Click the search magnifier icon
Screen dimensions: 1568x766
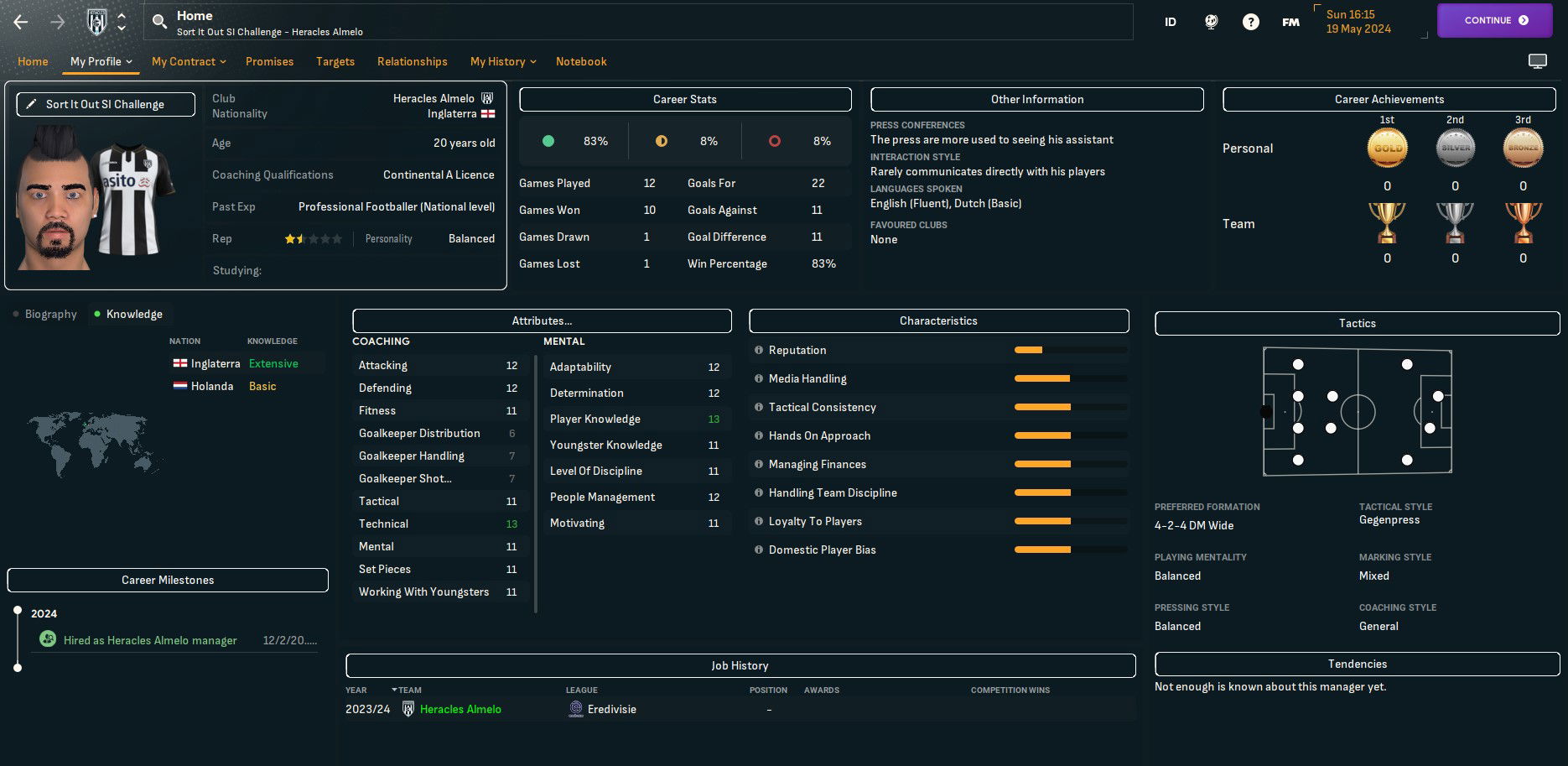coord(159,22)
